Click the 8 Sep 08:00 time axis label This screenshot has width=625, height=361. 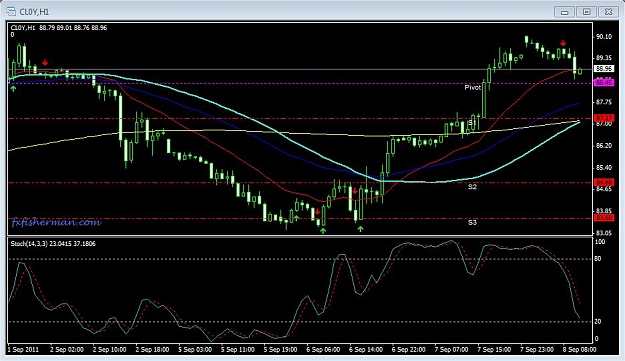point(580,349)
